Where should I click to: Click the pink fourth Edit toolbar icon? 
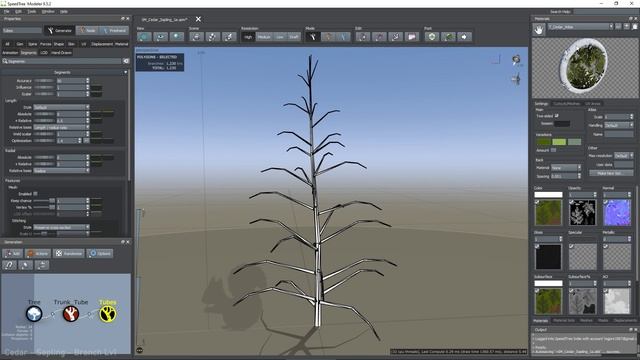[412, 37]
